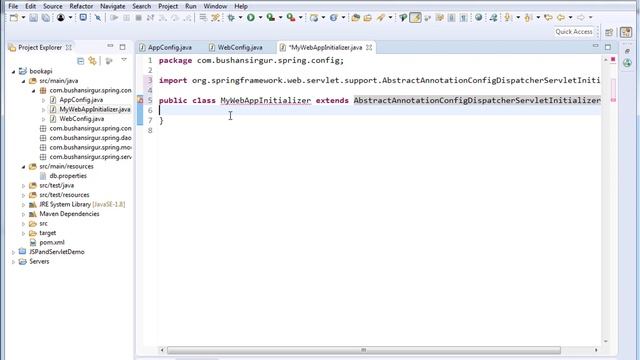640x360 pixels.
Task: Toggle Link with Editor in Project Explorer
Action: point(93,61)
